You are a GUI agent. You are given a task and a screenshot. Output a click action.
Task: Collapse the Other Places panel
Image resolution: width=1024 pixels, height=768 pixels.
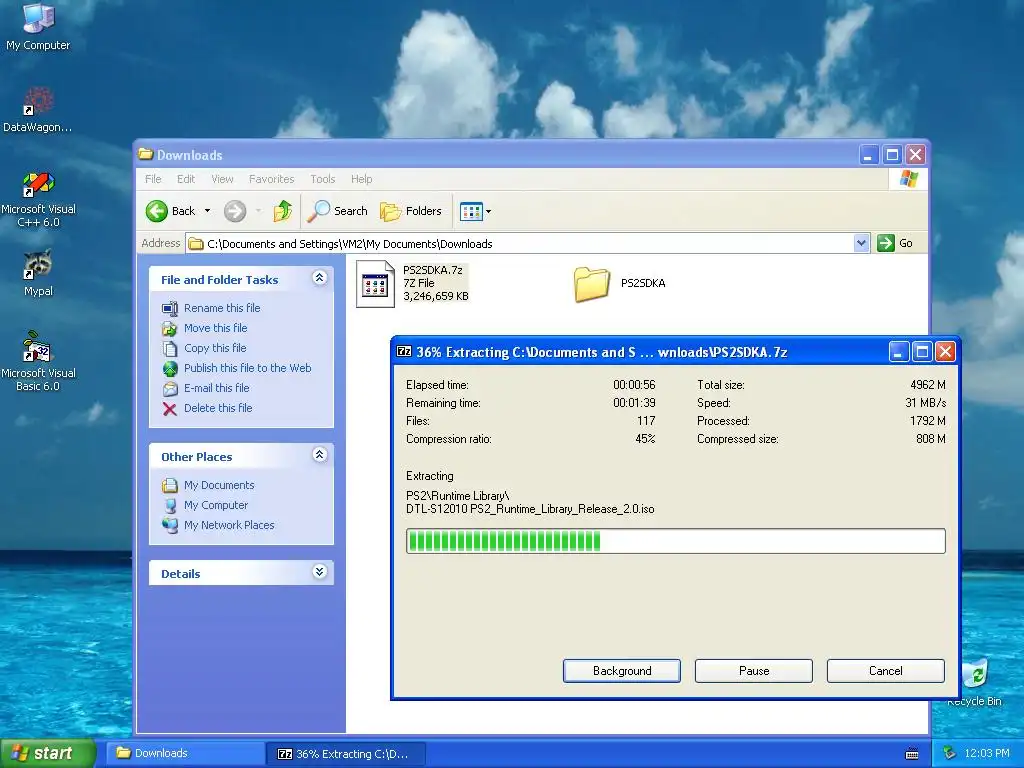(319, 455)
